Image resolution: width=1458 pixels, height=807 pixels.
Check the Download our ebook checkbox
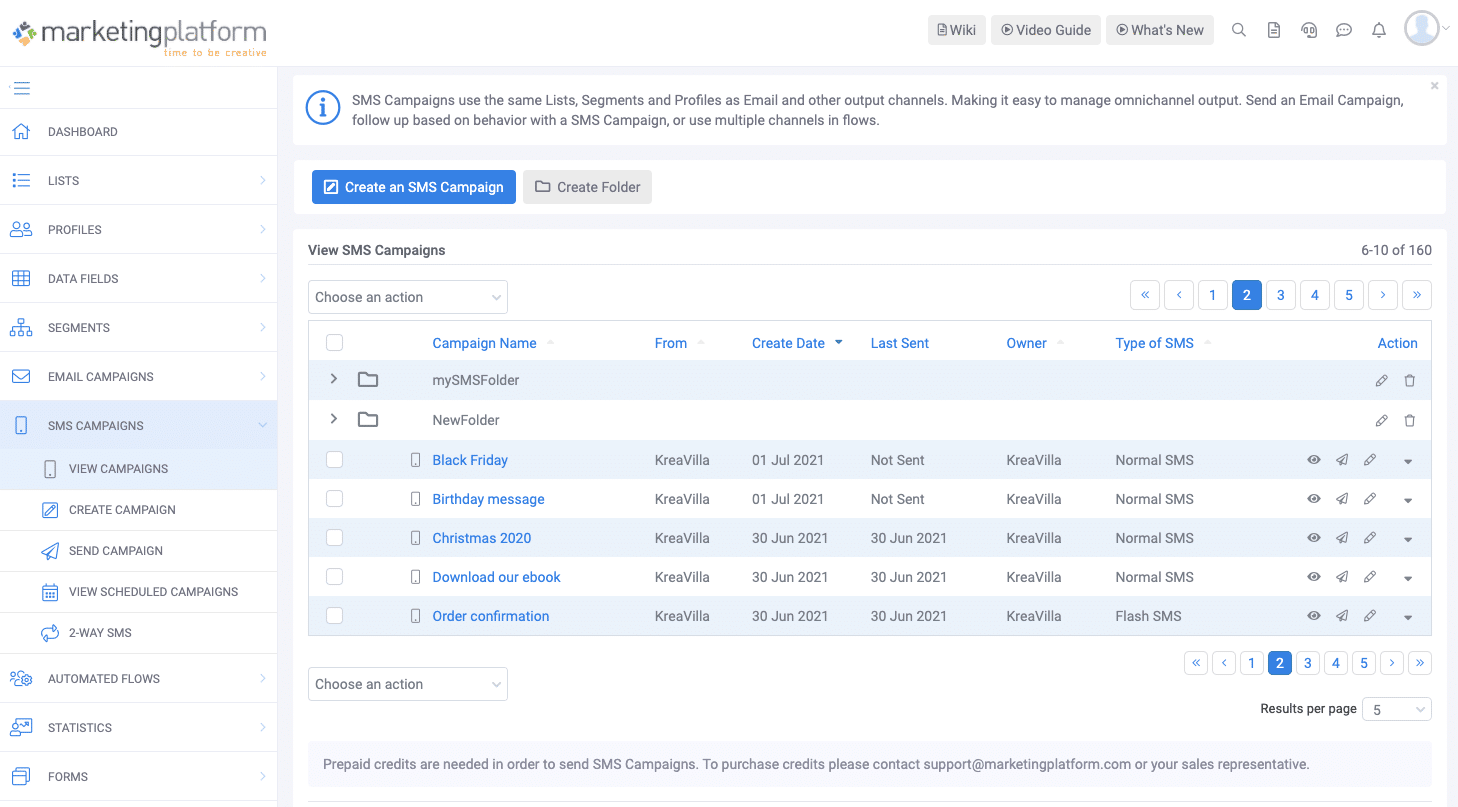[x=335, y=577]
